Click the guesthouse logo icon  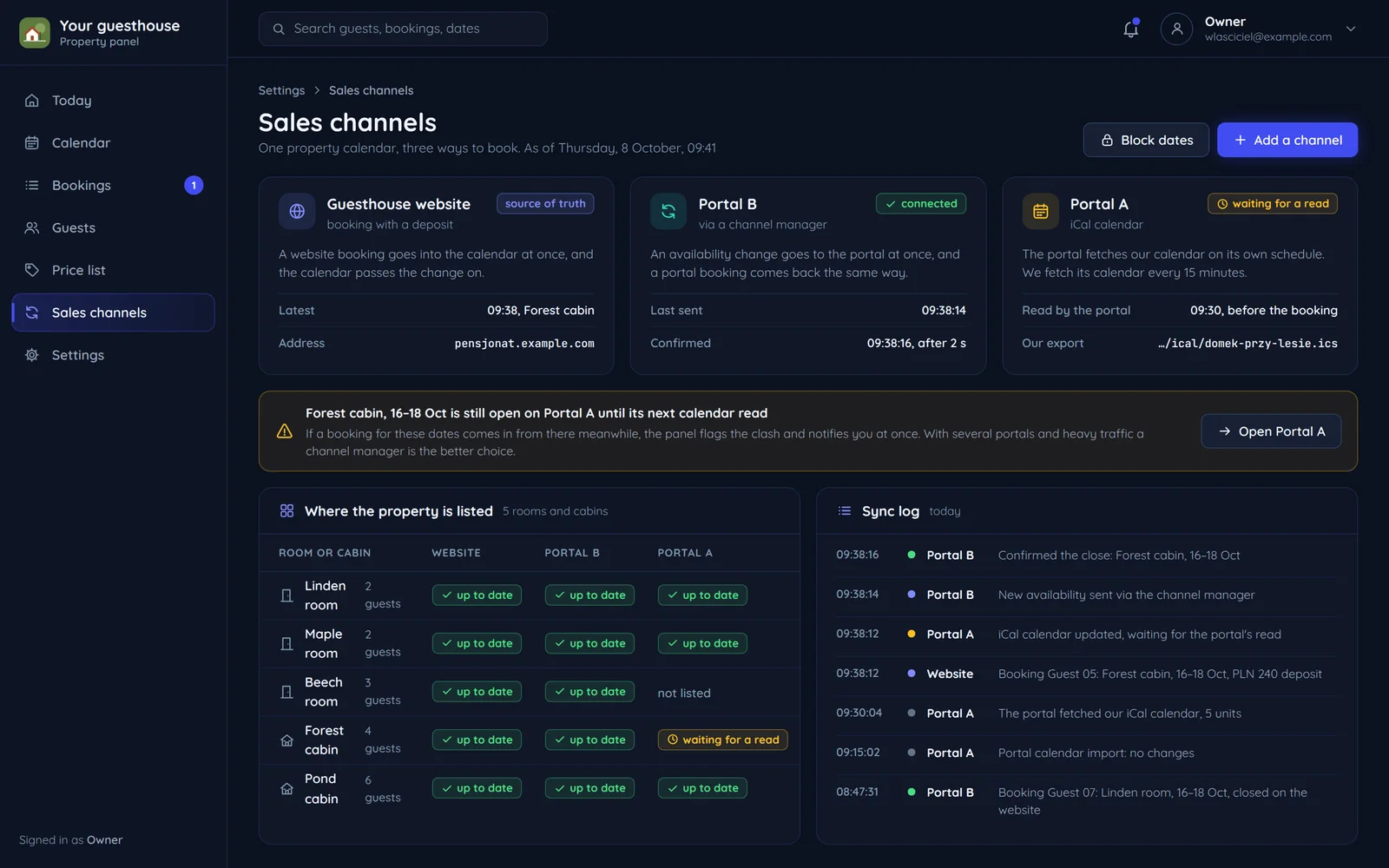pos(35,33)
